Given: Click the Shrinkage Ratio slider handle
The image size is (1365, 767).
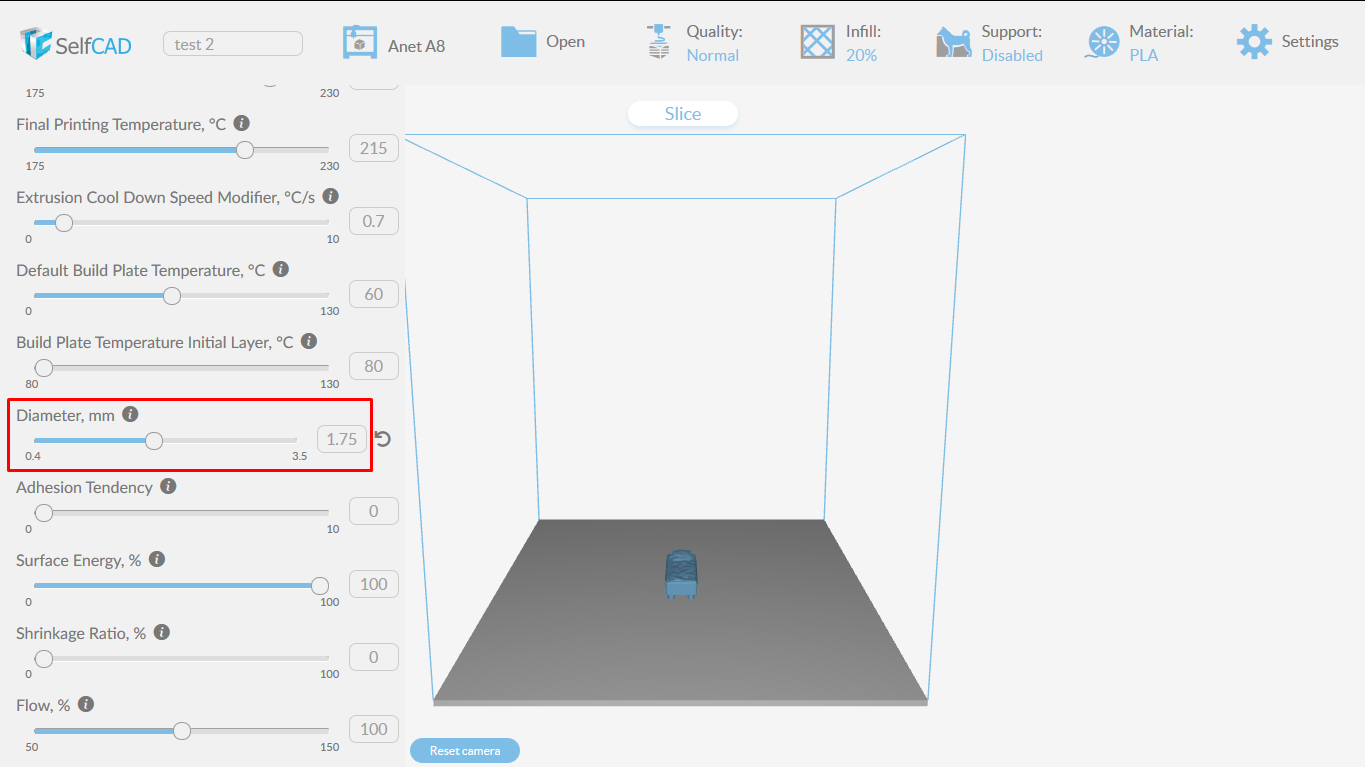Looking at the screenshot, I should click(x=44, y=658).
